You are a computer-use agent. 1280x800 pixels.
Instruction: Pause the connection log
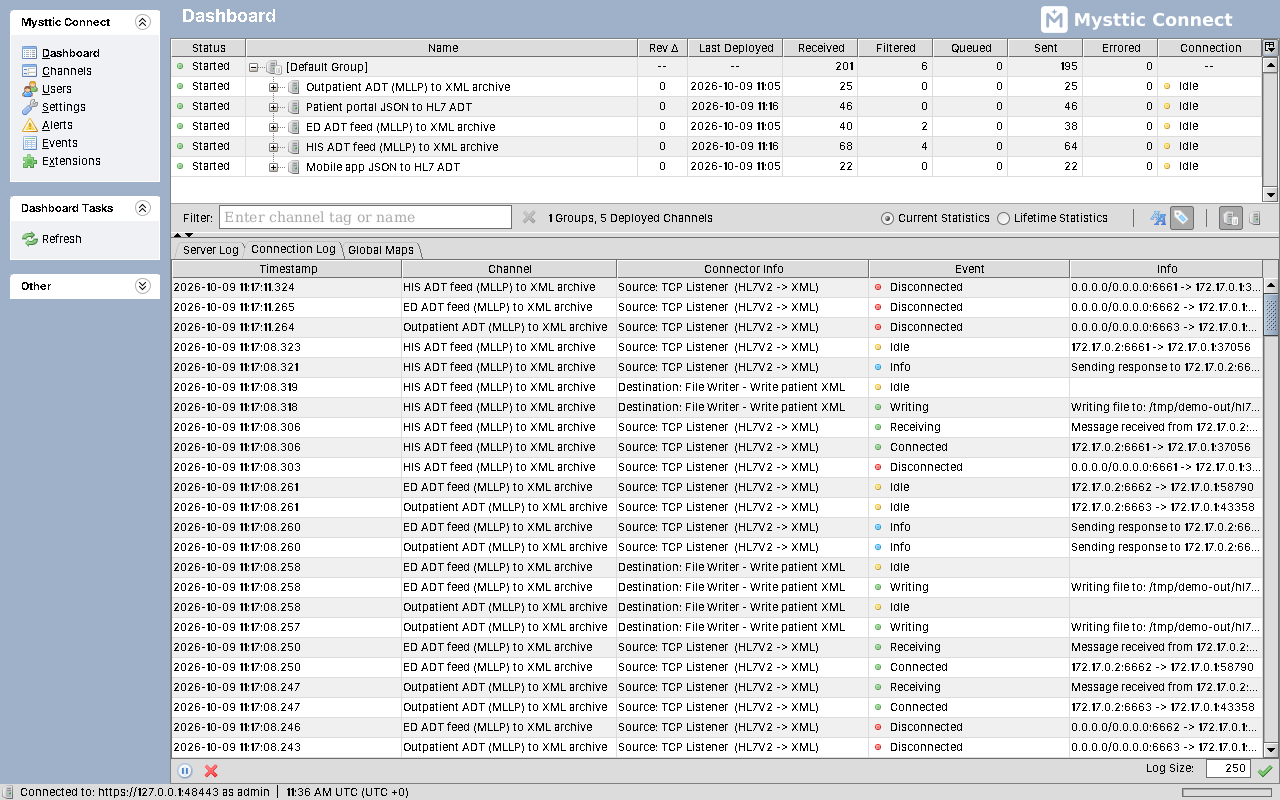(185, 770)
